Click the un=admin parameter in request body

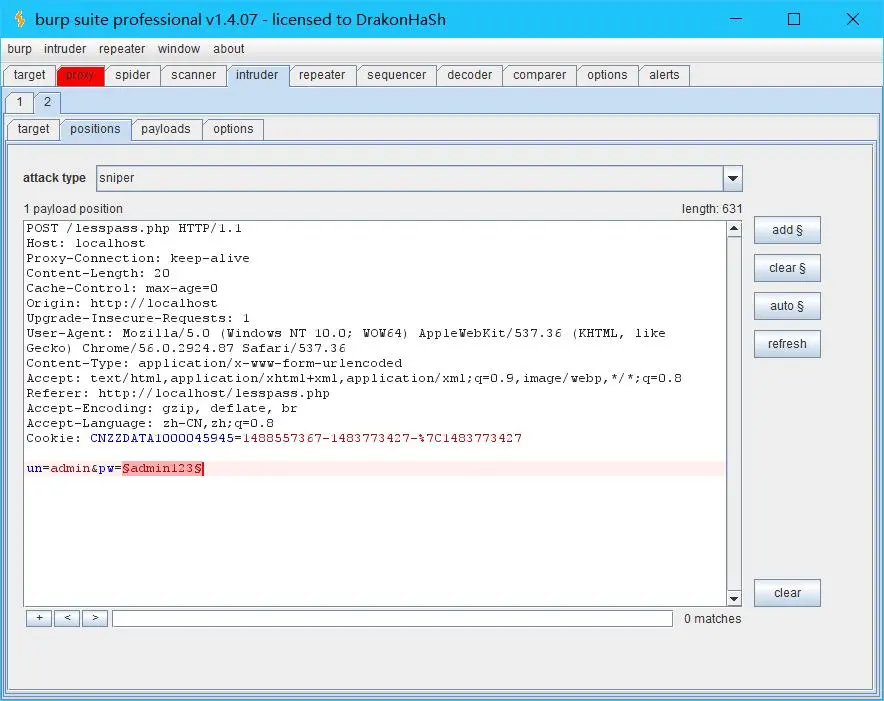point(58,468)
